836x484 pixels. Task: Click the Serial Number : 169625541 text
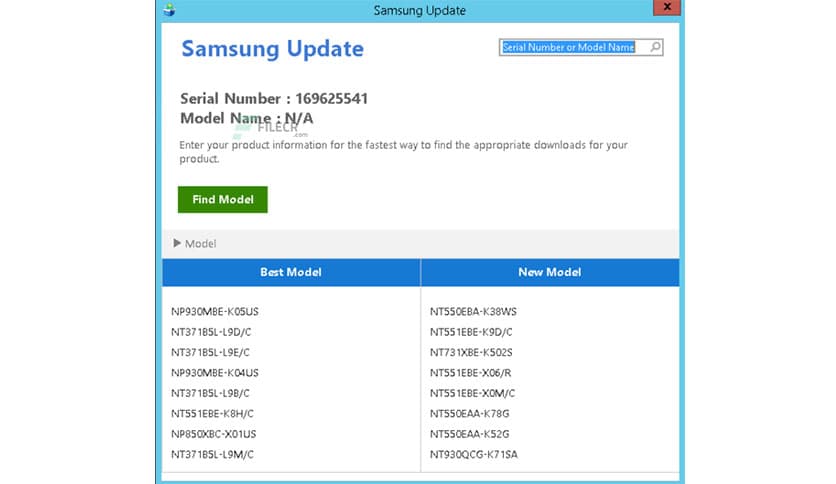(x=274, y=99)
